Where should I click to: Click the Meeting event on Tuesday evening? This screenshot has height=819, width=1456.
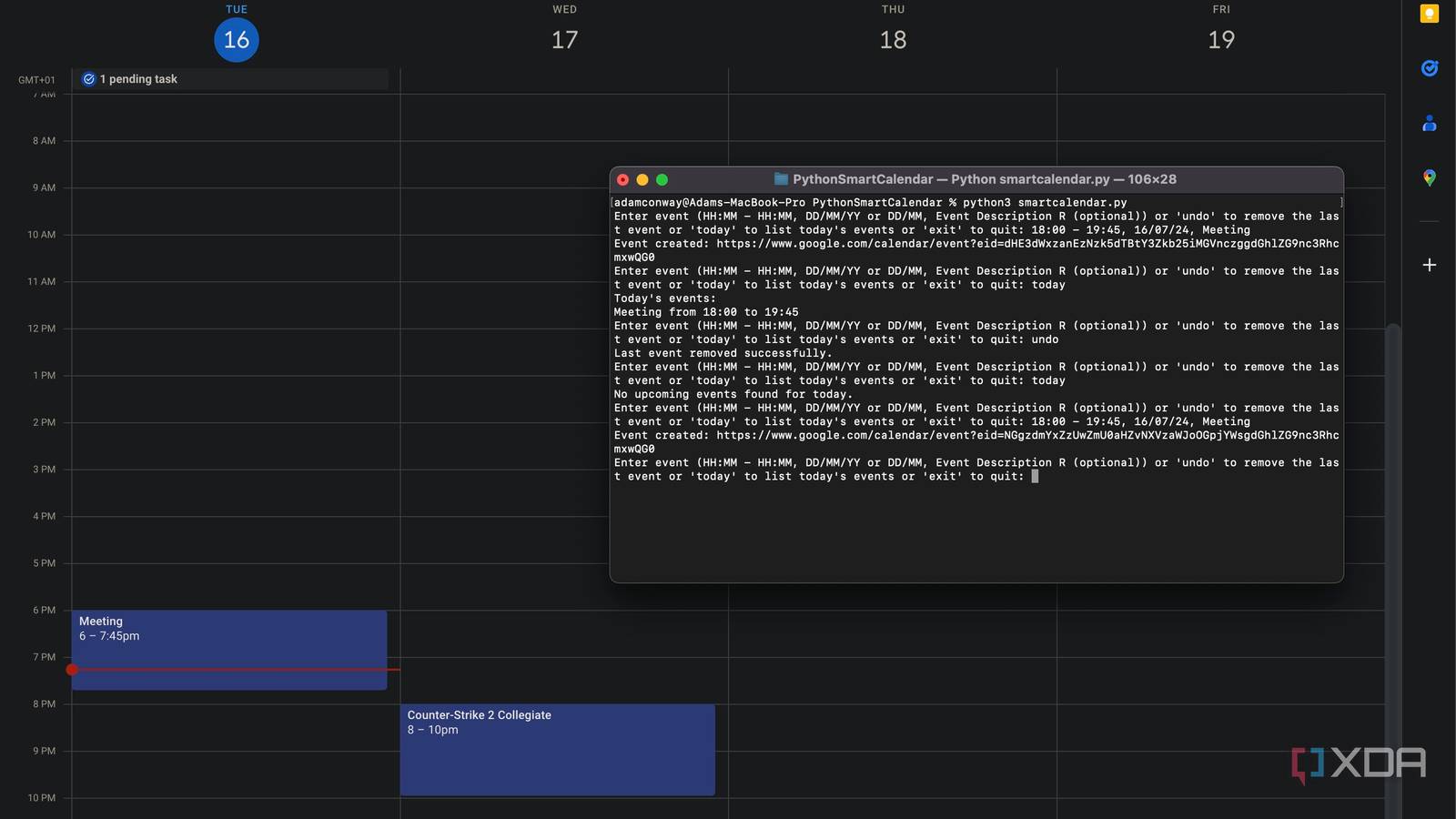coord(227,637)
